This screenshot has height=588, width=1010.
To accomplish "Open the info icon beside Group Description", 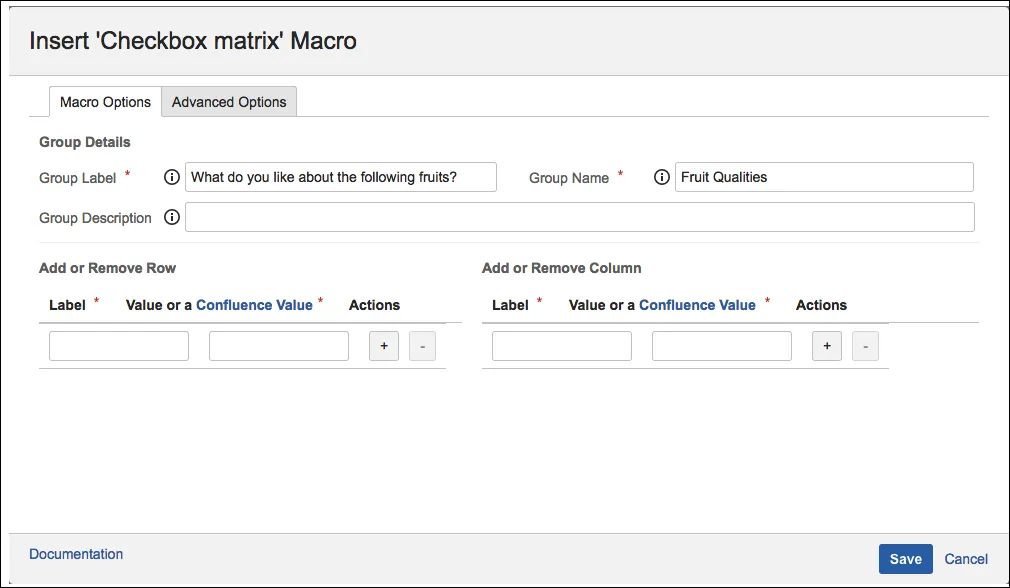I will 171,217.
